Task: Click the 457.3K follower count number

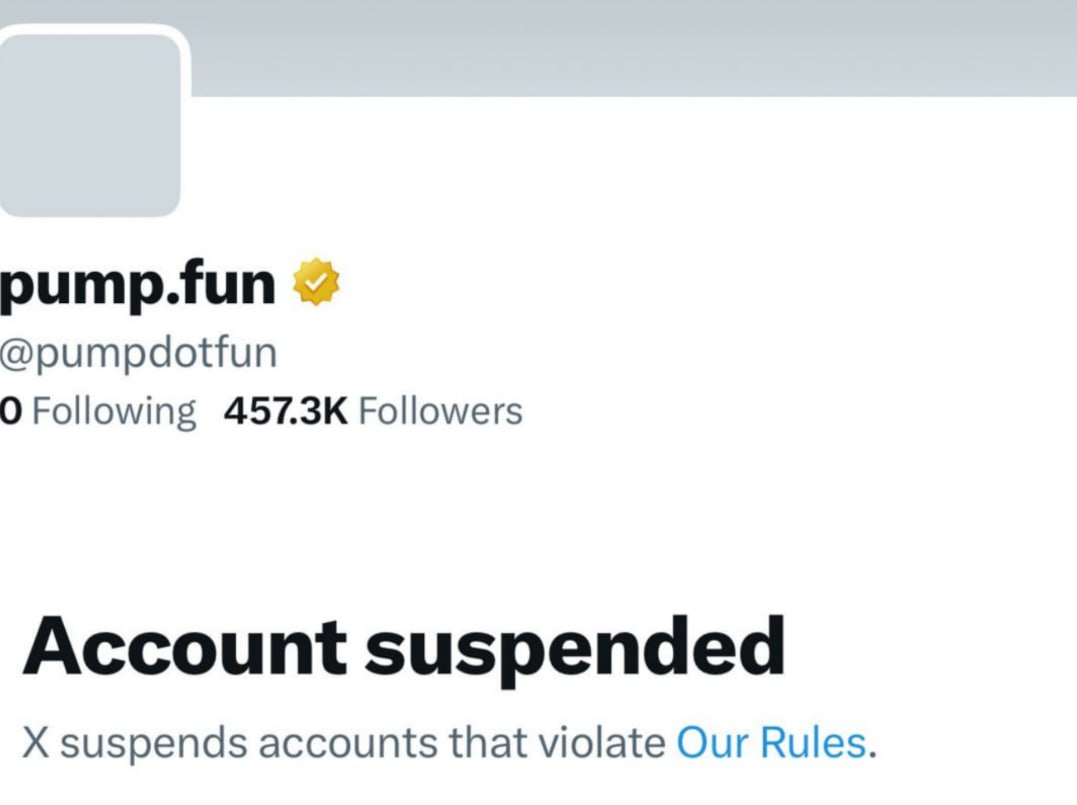Action: coord(286,411)
